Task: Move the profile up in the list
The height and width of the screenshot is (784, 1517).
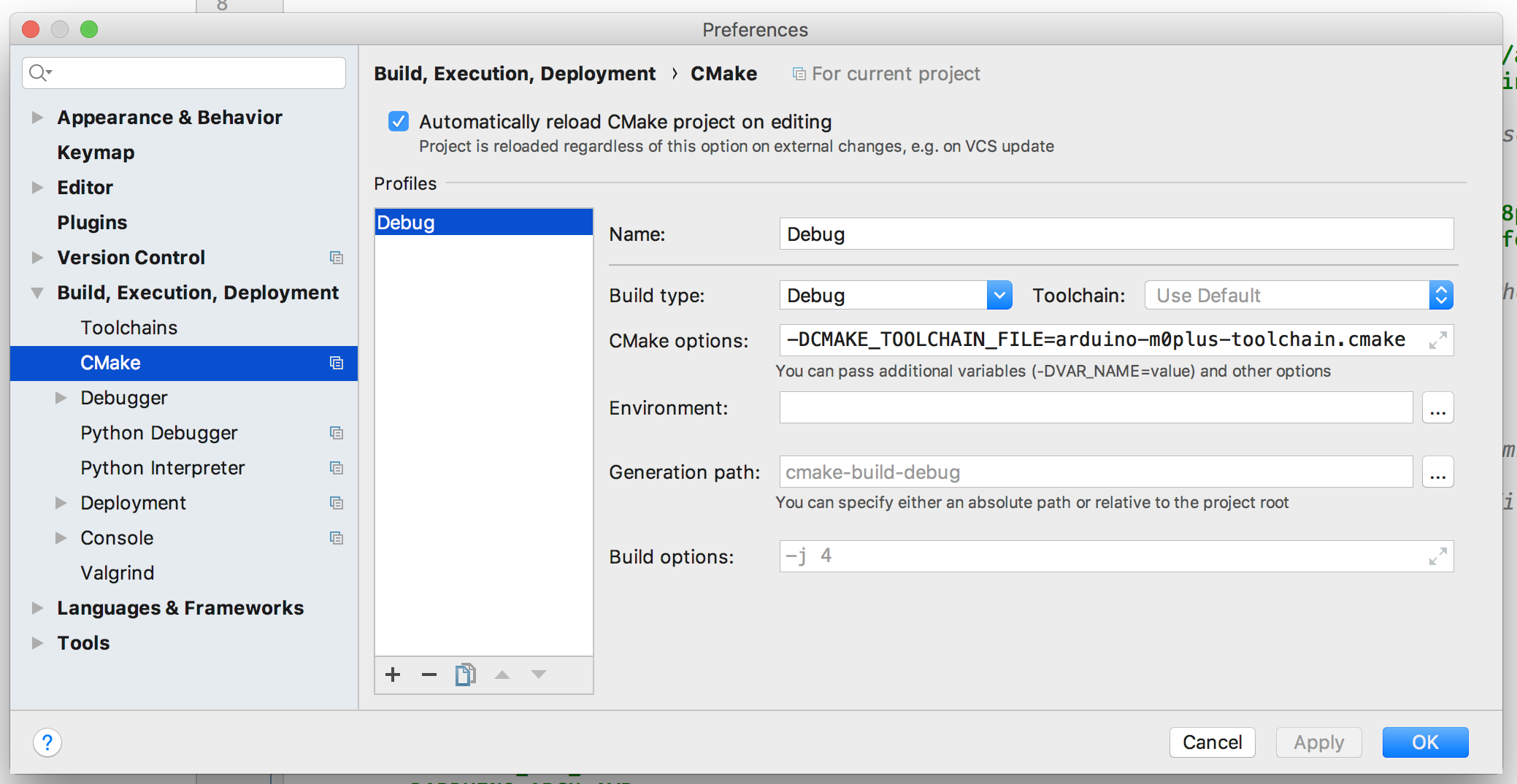Action: click(x=502, y=675)
